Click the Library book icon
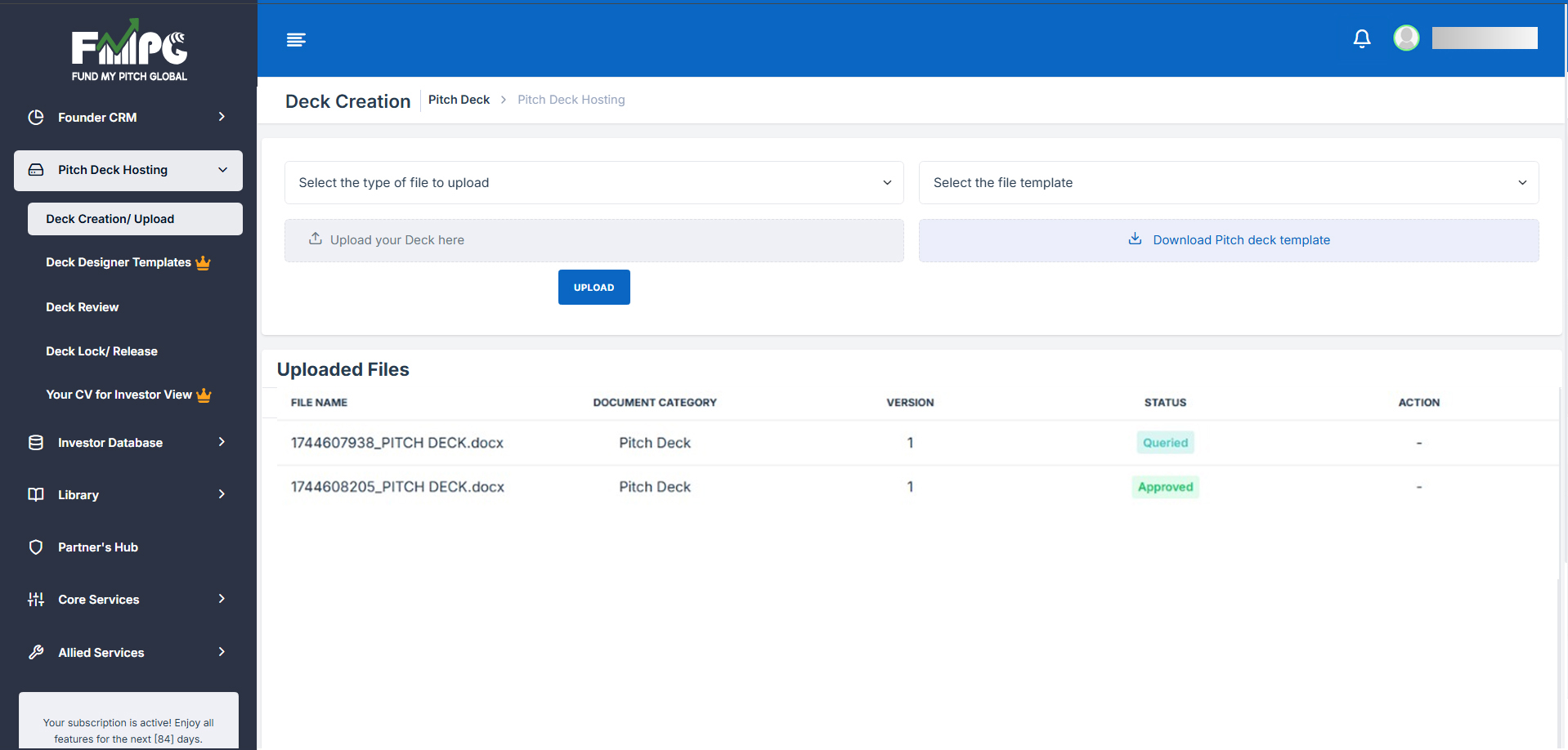This screenshot has height=750, width=1568. [36, 495]
